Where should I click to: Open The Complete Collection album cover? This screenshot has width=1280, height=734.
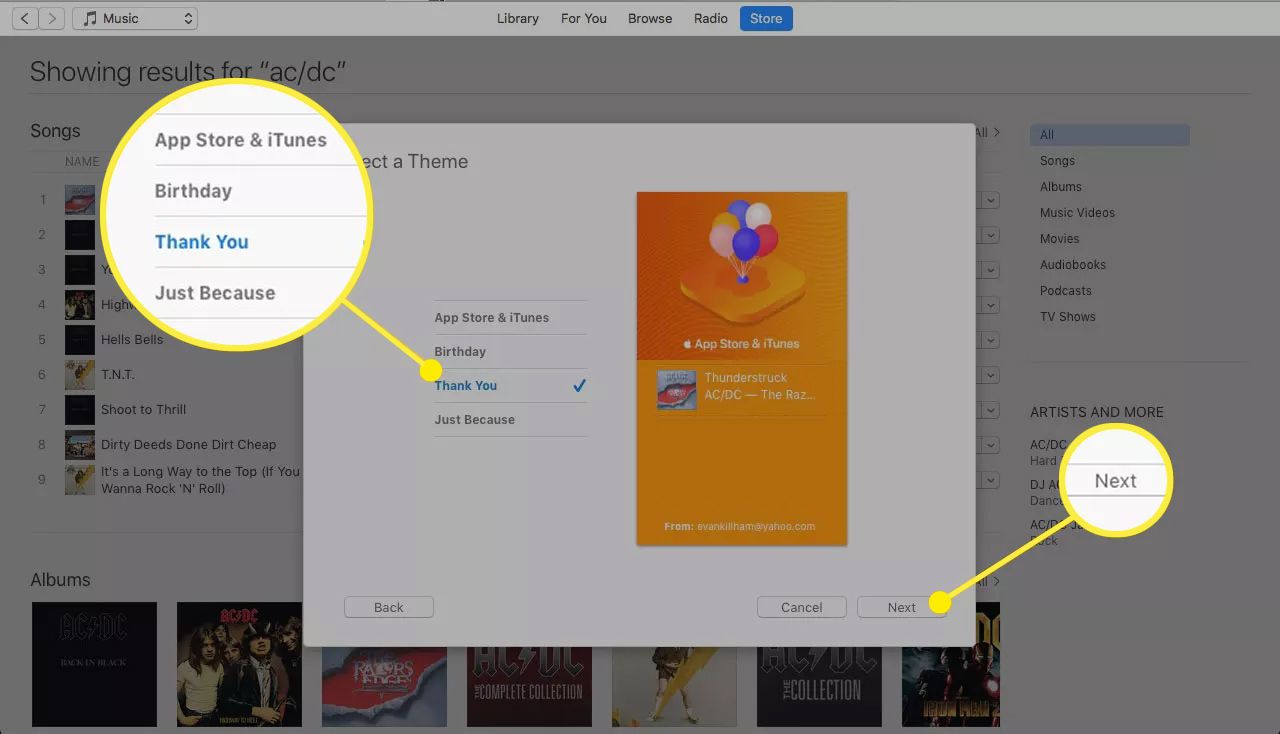click(529, 687)
